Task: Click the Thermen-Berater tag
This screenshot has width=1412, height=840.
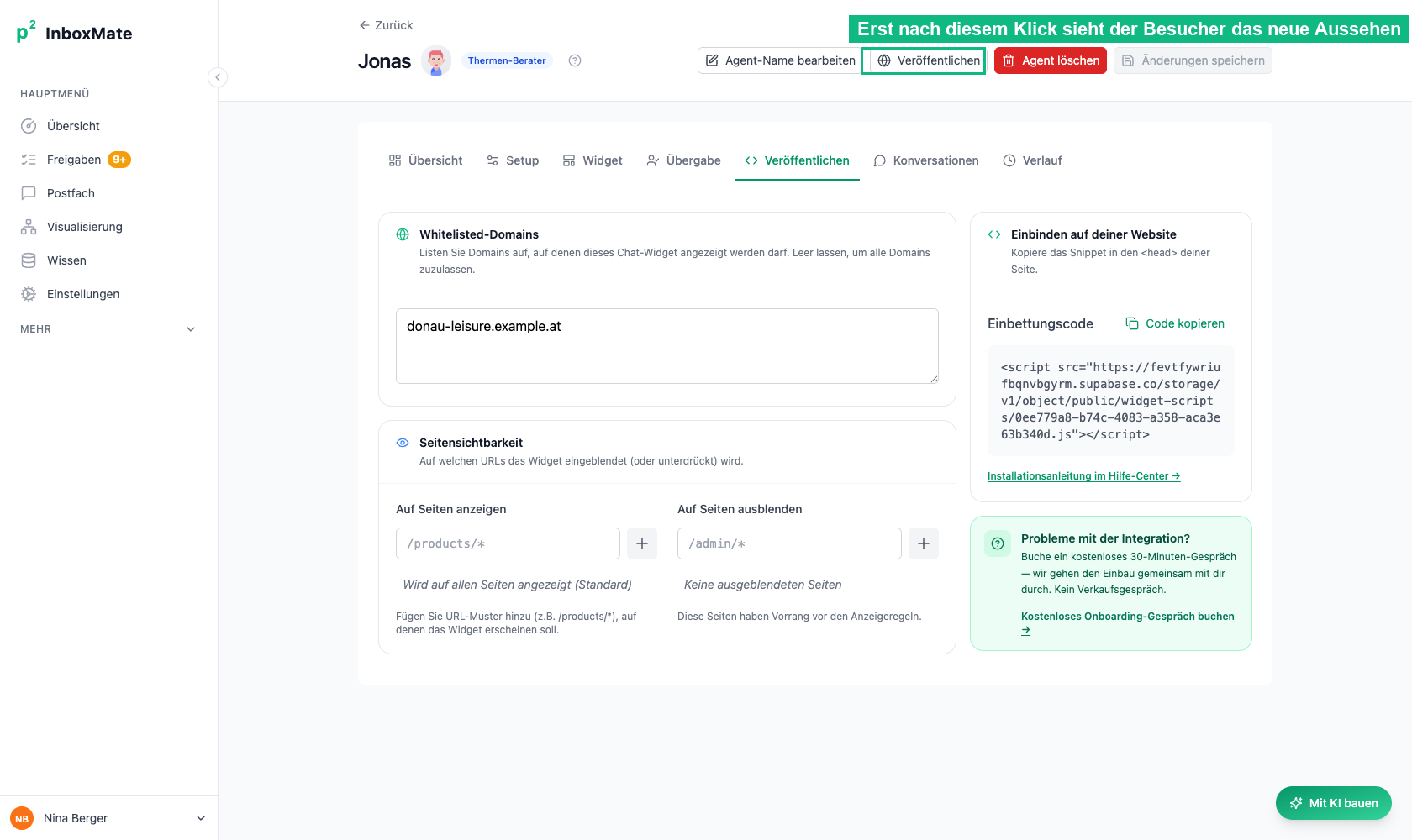Action: coord(507,60)
